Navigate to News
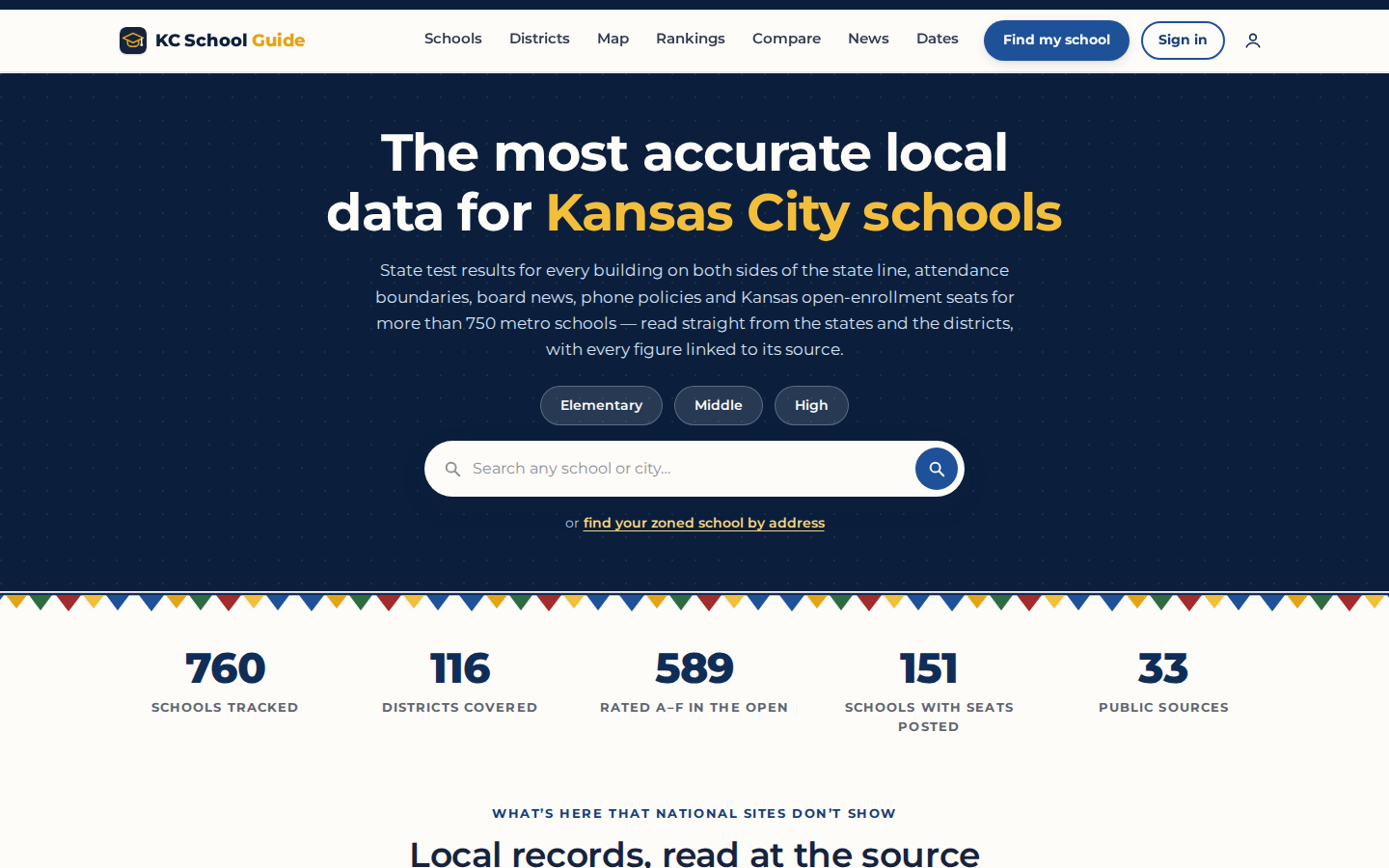The width and height of the screenshot is (1389, 868). [x=868, y=39]
